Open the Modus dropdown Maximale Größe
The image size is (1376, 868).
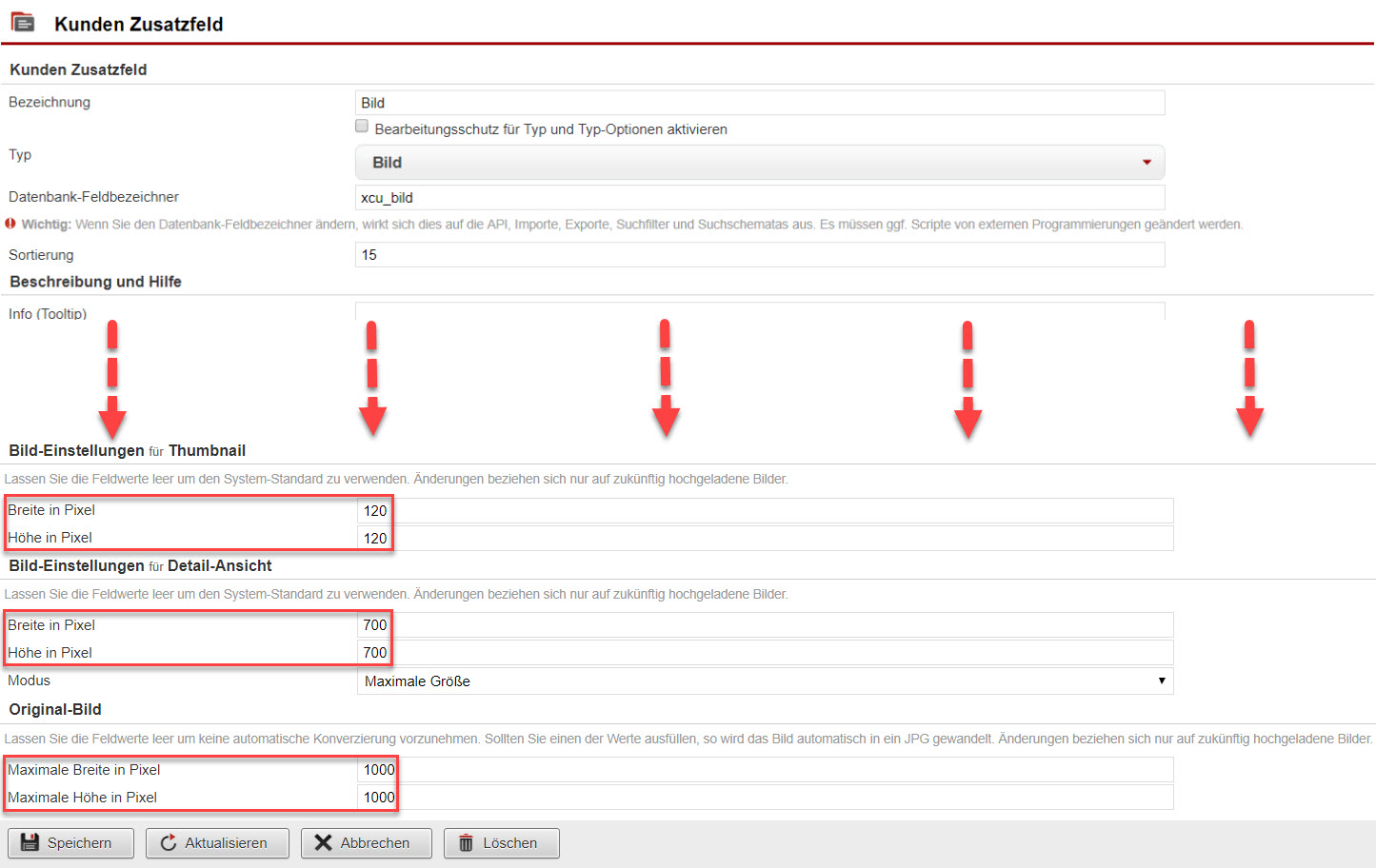click(x=766, y=681)
